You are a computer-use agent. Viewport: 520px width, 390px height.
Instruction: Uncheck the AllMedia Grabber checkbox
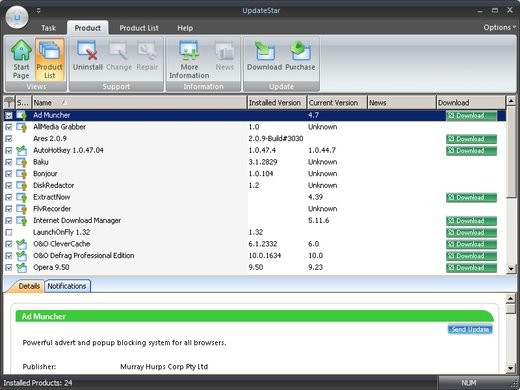click(x=9, y=127)
